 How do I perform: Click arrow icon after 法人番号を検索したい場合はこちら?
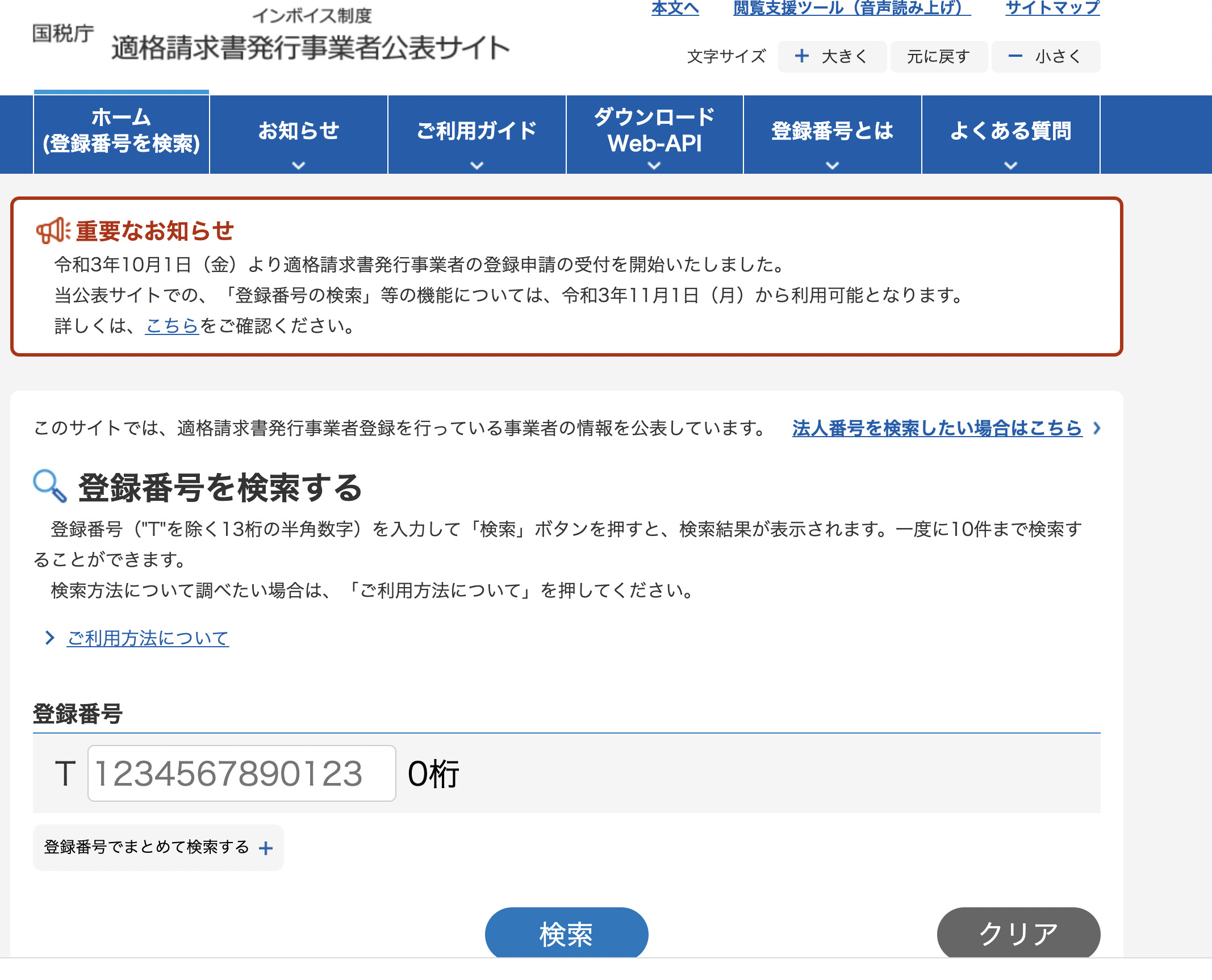coord(1097,428)
